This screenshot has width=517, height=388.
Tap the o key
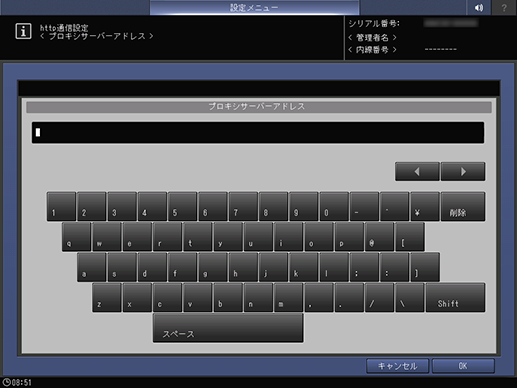point(319,237)
